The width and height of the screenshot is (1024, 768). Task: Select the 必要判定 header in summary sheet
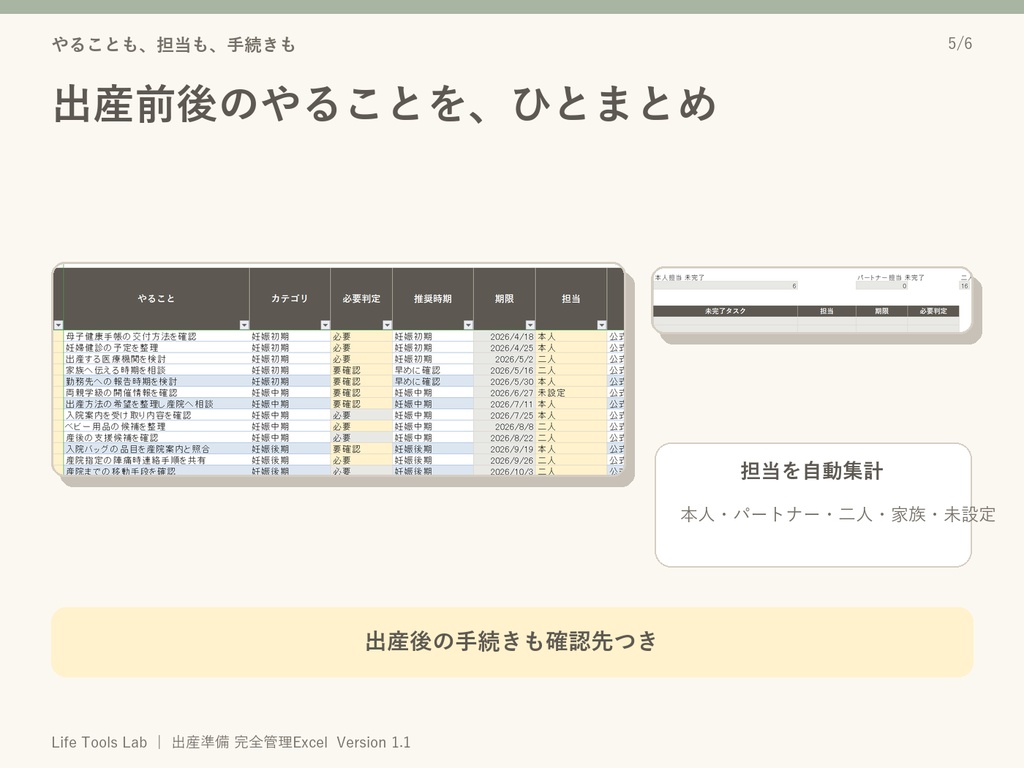coord(933,311)
